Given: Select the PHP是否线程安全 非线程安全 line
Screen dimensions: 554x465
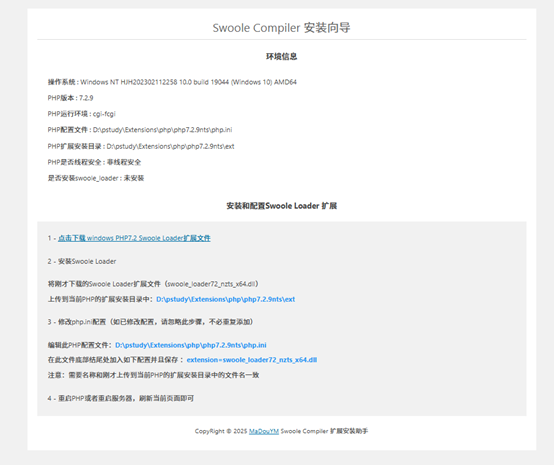Looking at the screenshot, I should [94, 162].
